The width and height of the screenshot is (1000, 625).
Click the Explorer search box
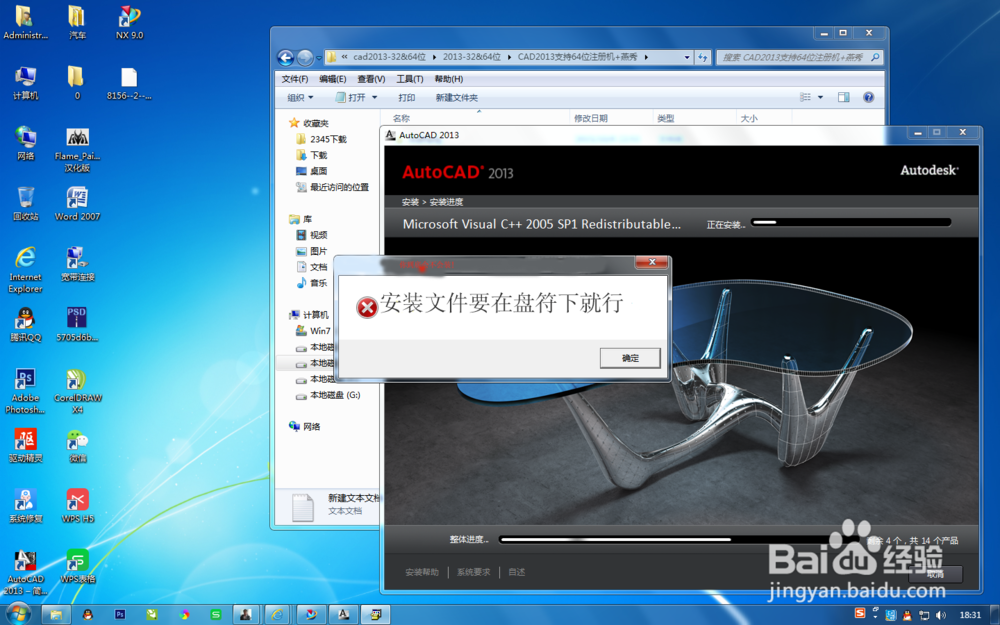point(800,57)
